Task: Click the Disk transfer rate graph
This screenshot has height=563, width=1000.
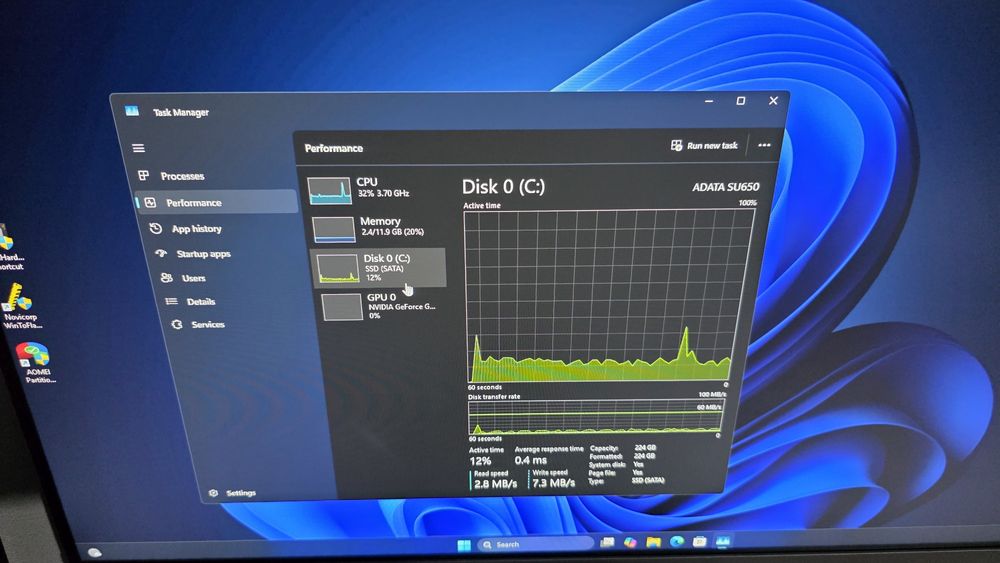Action: 596,418
